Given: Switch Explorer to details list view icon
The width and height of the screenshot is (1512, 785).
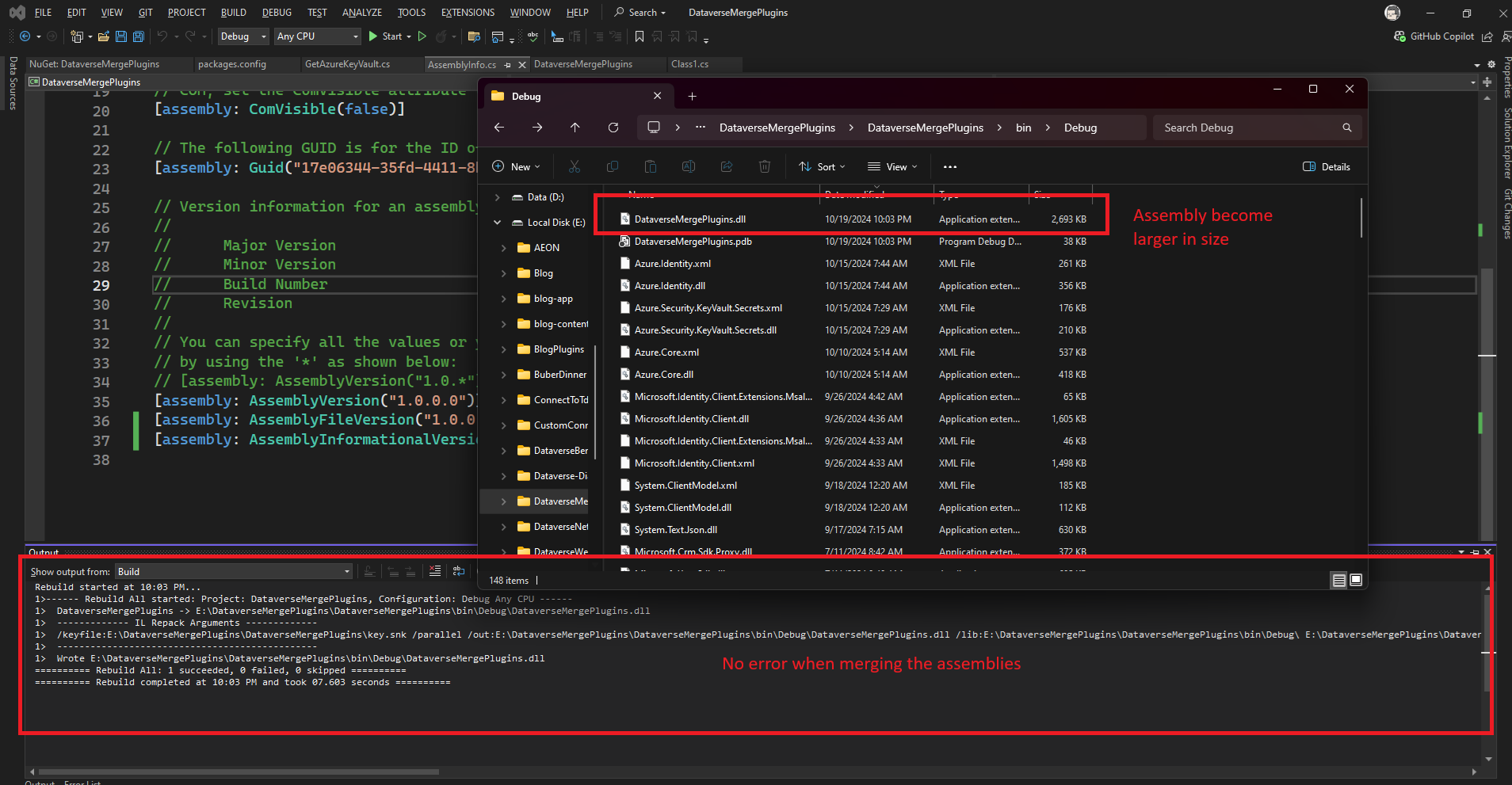Looking at the screenshot, I should point(1339,581).
